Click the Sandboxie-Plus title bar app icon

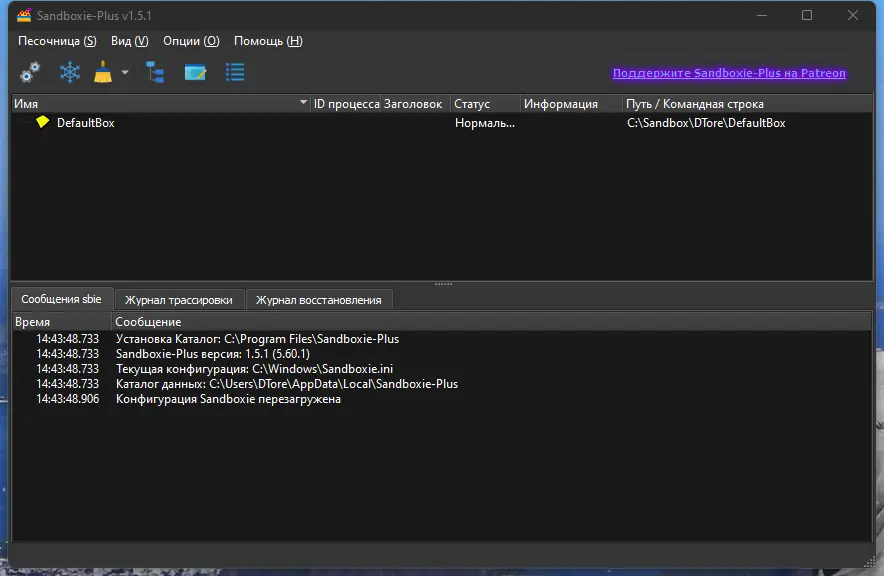click(x=24, y=16)
